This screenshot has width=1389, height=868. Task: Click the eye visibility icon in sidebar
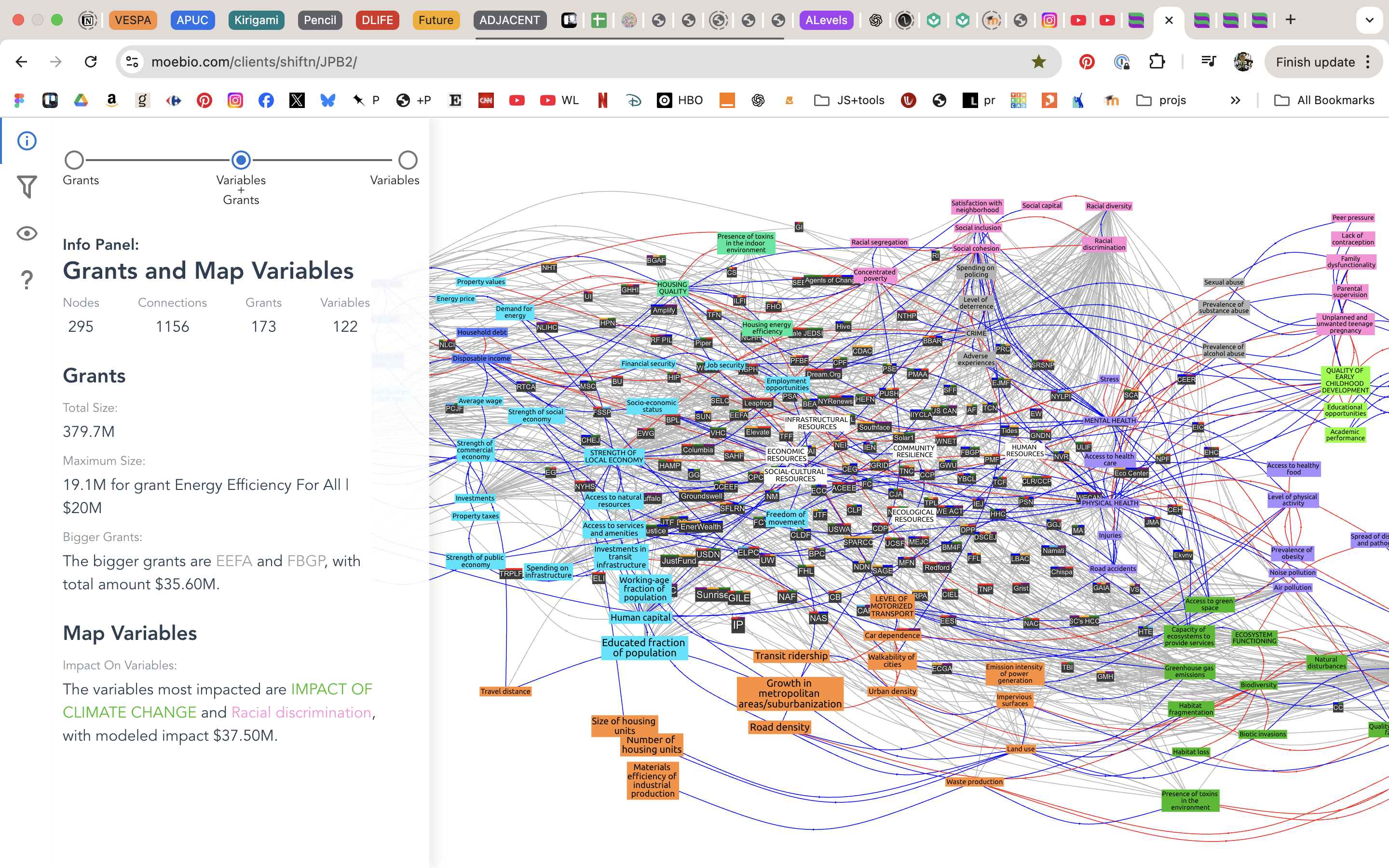coord(27,234)
